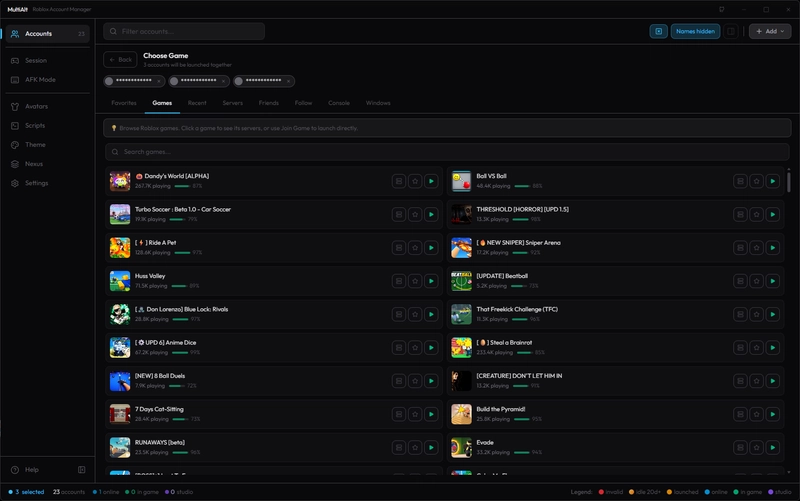Favorite Dandy's World [ALPHA] with the star
The width and height of the screenshot is (800, 501).
pos(415,181)
